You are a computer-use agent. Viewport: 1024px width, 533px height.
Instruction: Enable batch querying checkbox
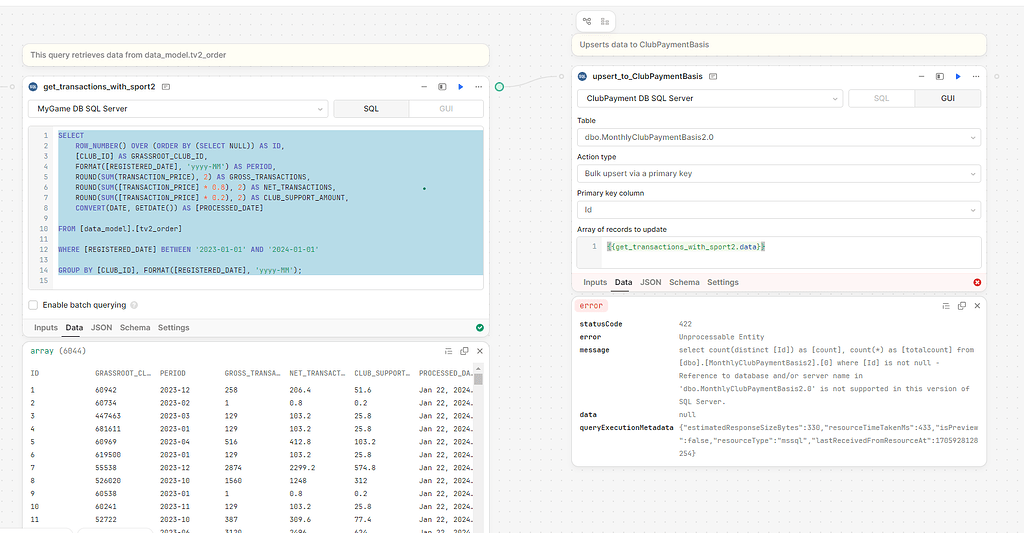(x=33, y=305)
